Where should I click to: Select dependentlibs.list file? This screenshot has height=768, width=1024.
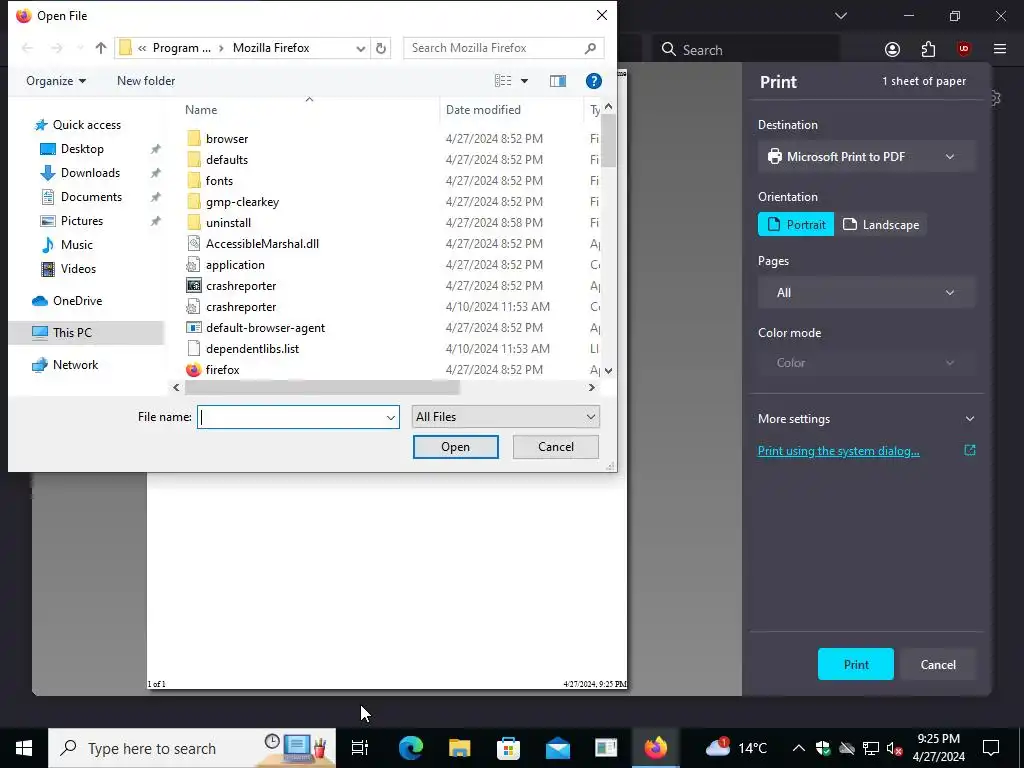(252, 349)
